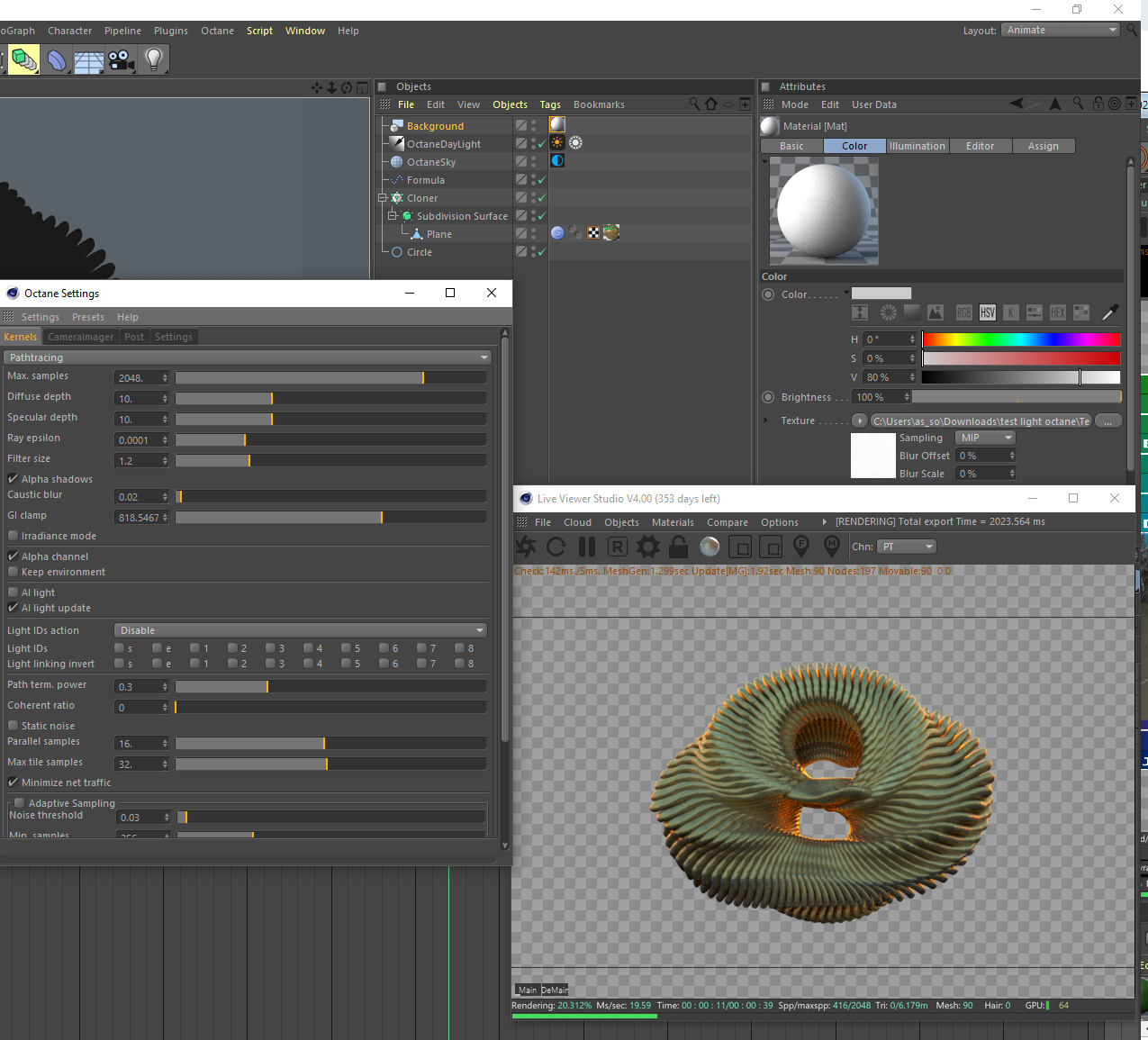This screenshot has width=1148, height=1040.
Task: Select the Camera tool icon
Action: (121, 60)
